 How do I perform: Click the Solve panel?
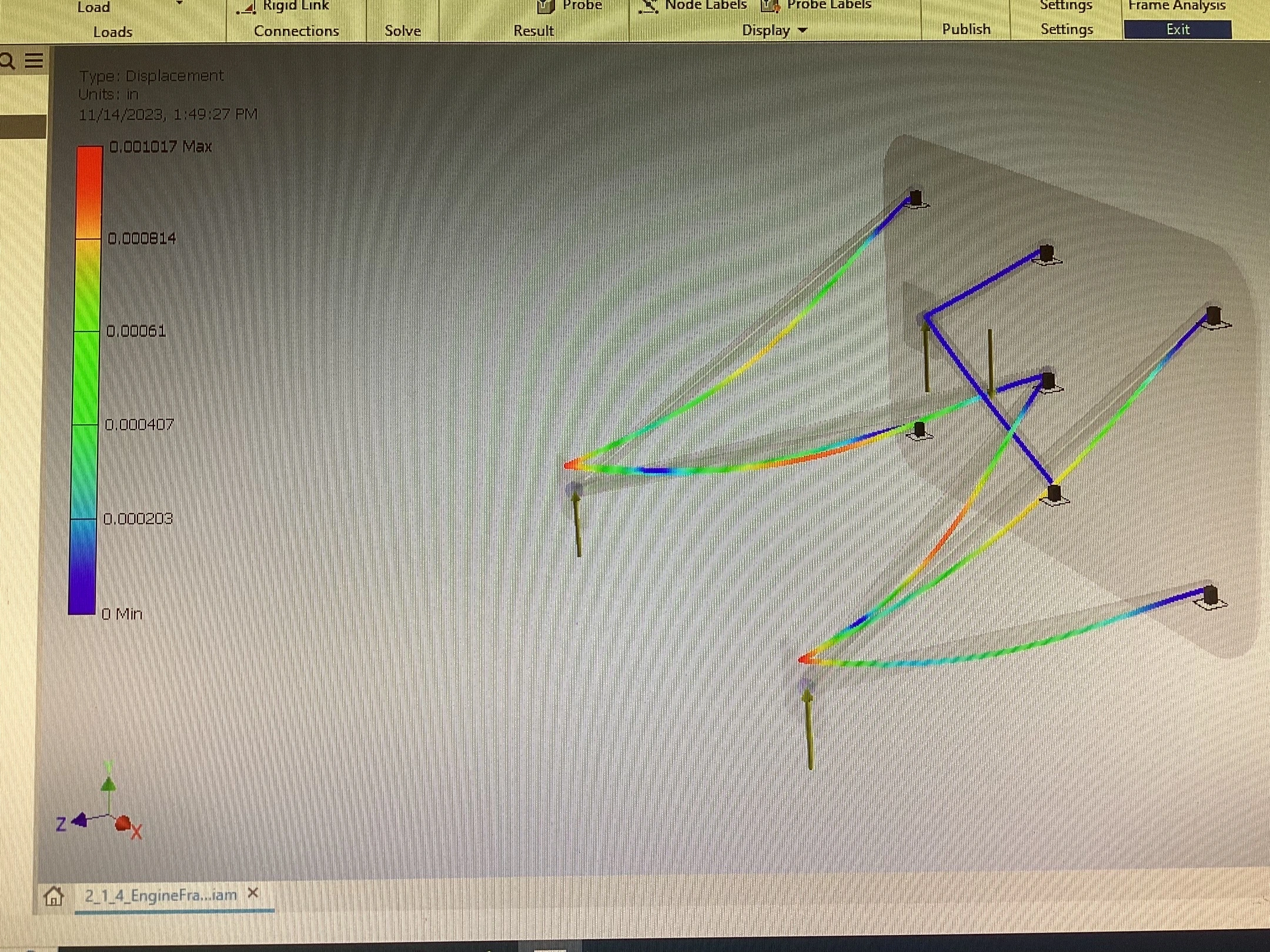point(403,31)
